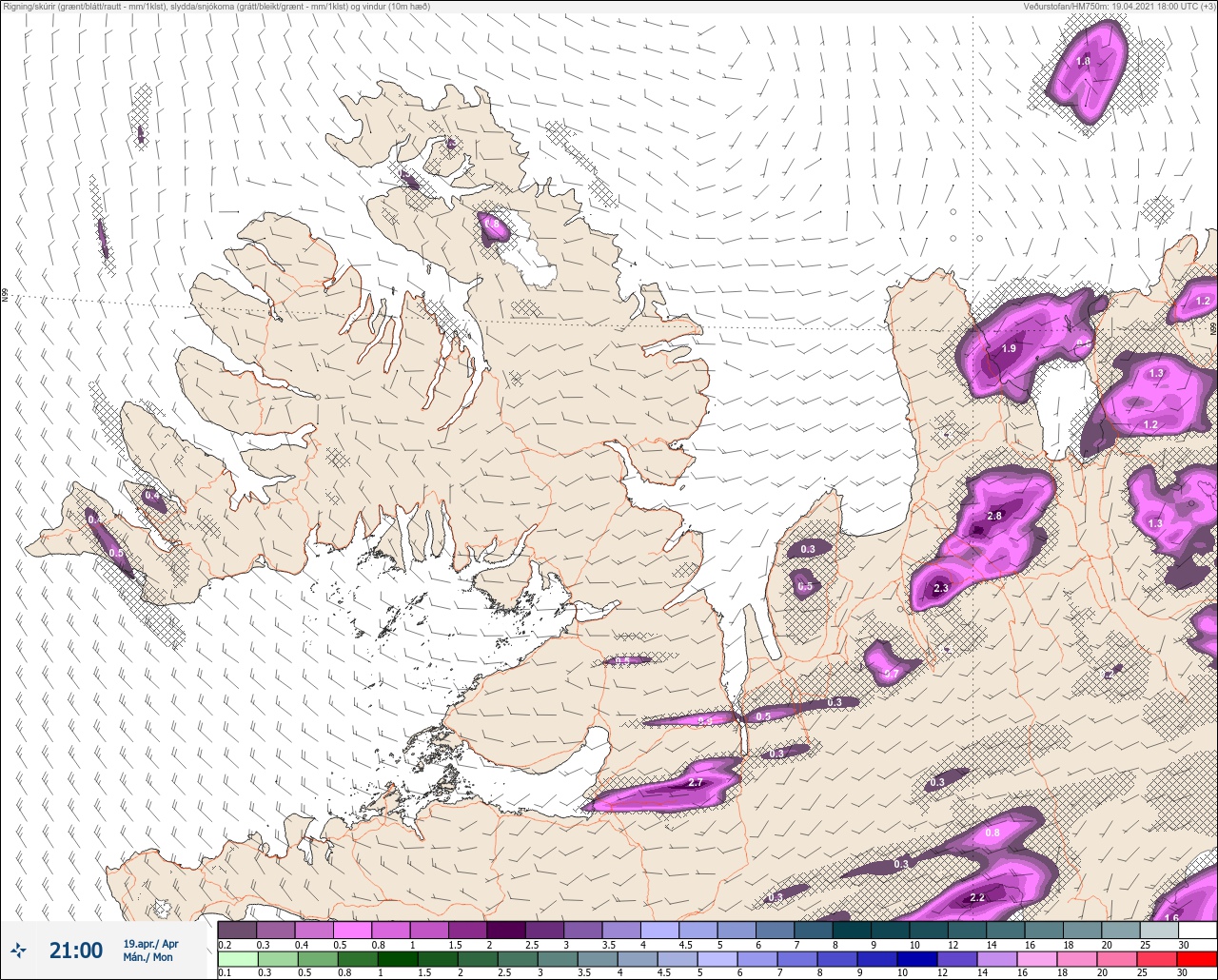The height and width of the screenshot is (980, 1218).
Task: Select the 21:00 forecast time display
Action: coord(76,950)
